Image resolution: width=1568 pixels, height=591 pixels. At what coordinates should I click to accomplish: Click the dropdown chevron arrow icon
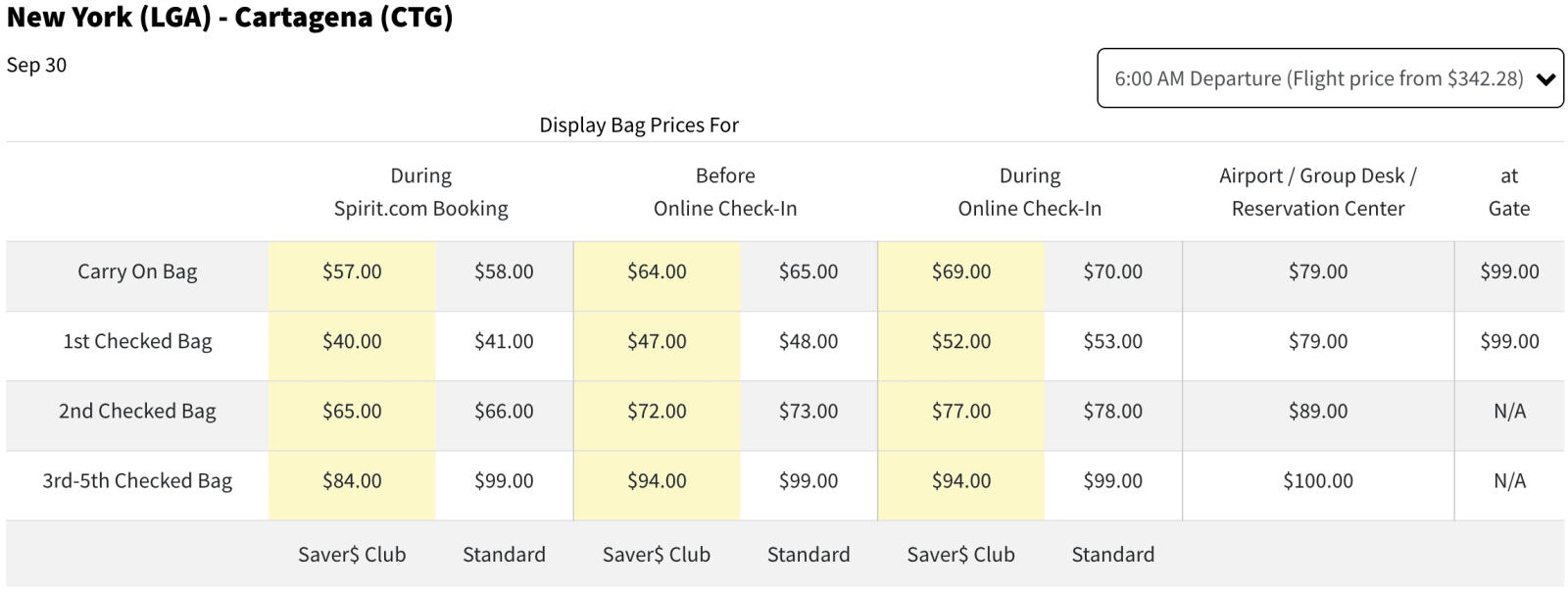(1545, 79)
